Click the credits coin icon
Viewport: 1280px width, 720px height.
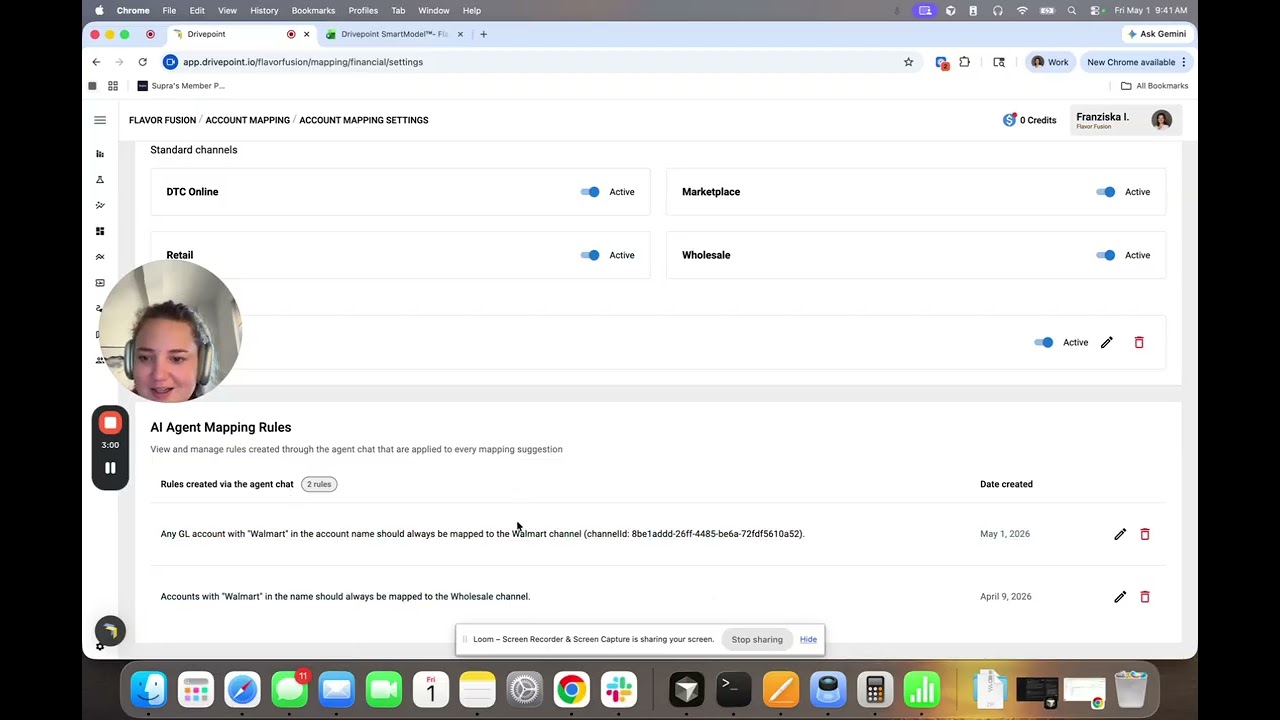1009,120
